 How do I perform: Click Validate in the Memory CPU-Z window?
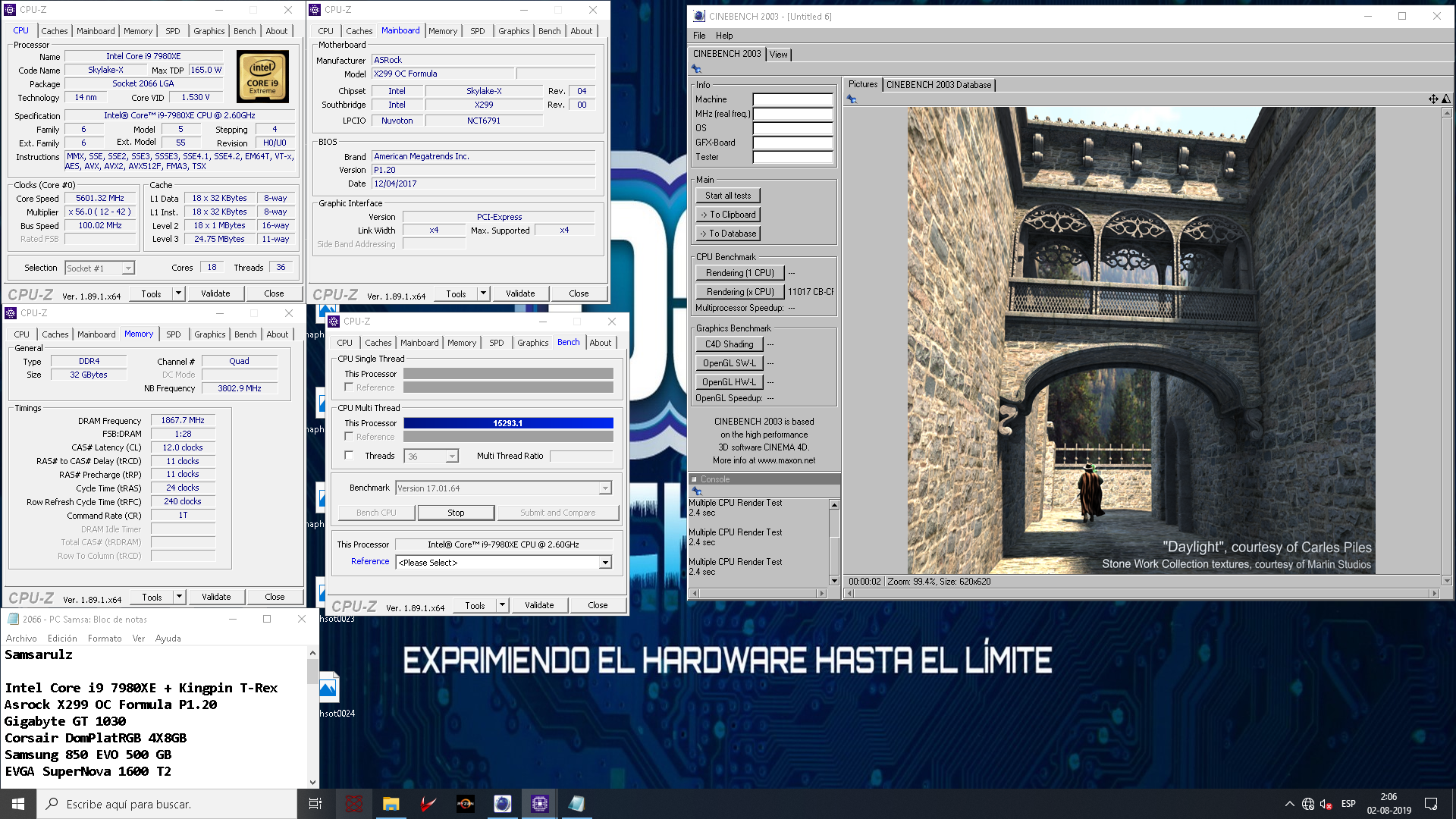(216, 597)
